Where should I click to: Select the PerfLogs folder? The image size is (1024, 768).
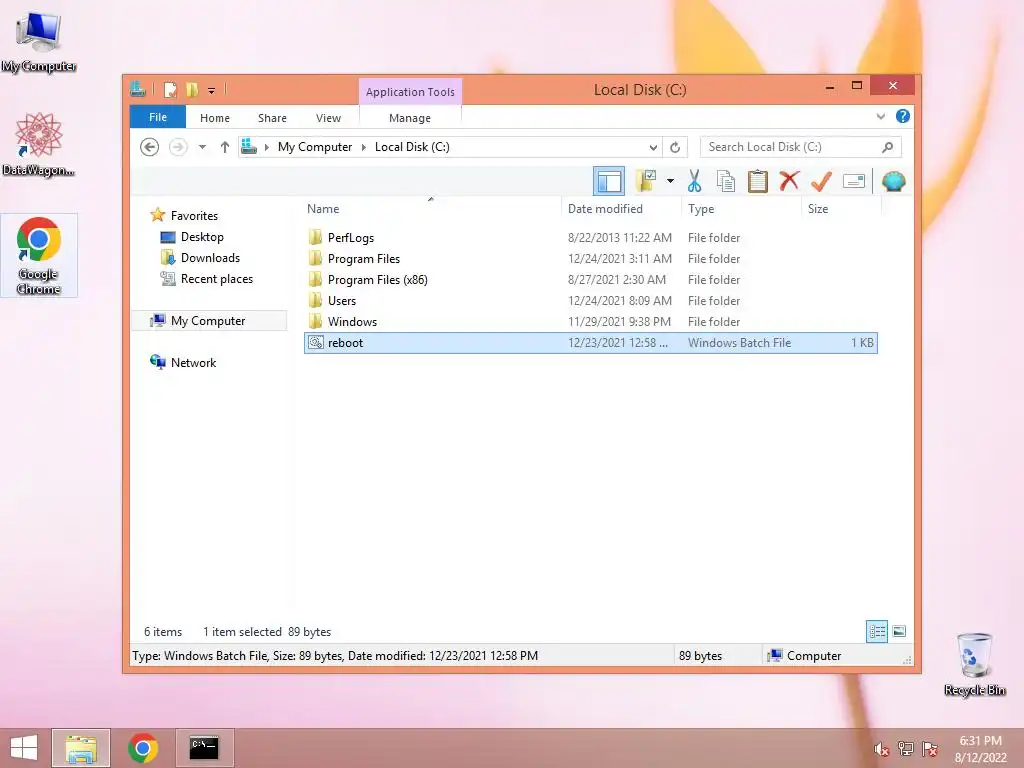(x=591, y=238)
